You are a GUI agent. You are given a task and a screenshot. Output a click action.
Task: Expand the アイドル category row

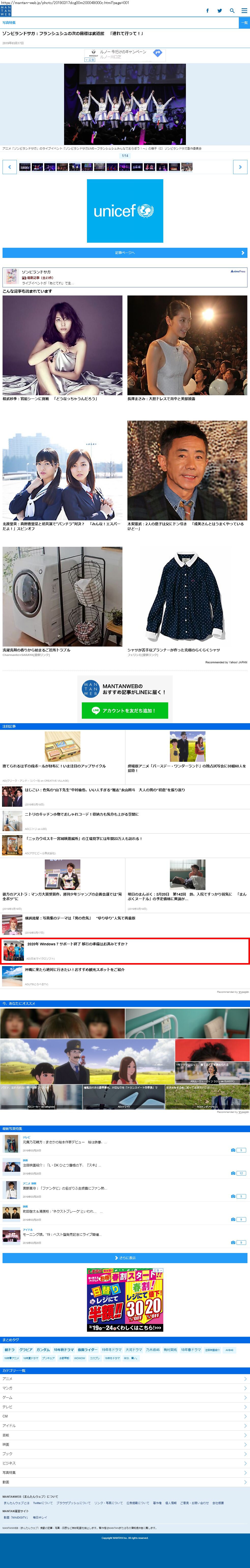click(x=125, y=1426)
